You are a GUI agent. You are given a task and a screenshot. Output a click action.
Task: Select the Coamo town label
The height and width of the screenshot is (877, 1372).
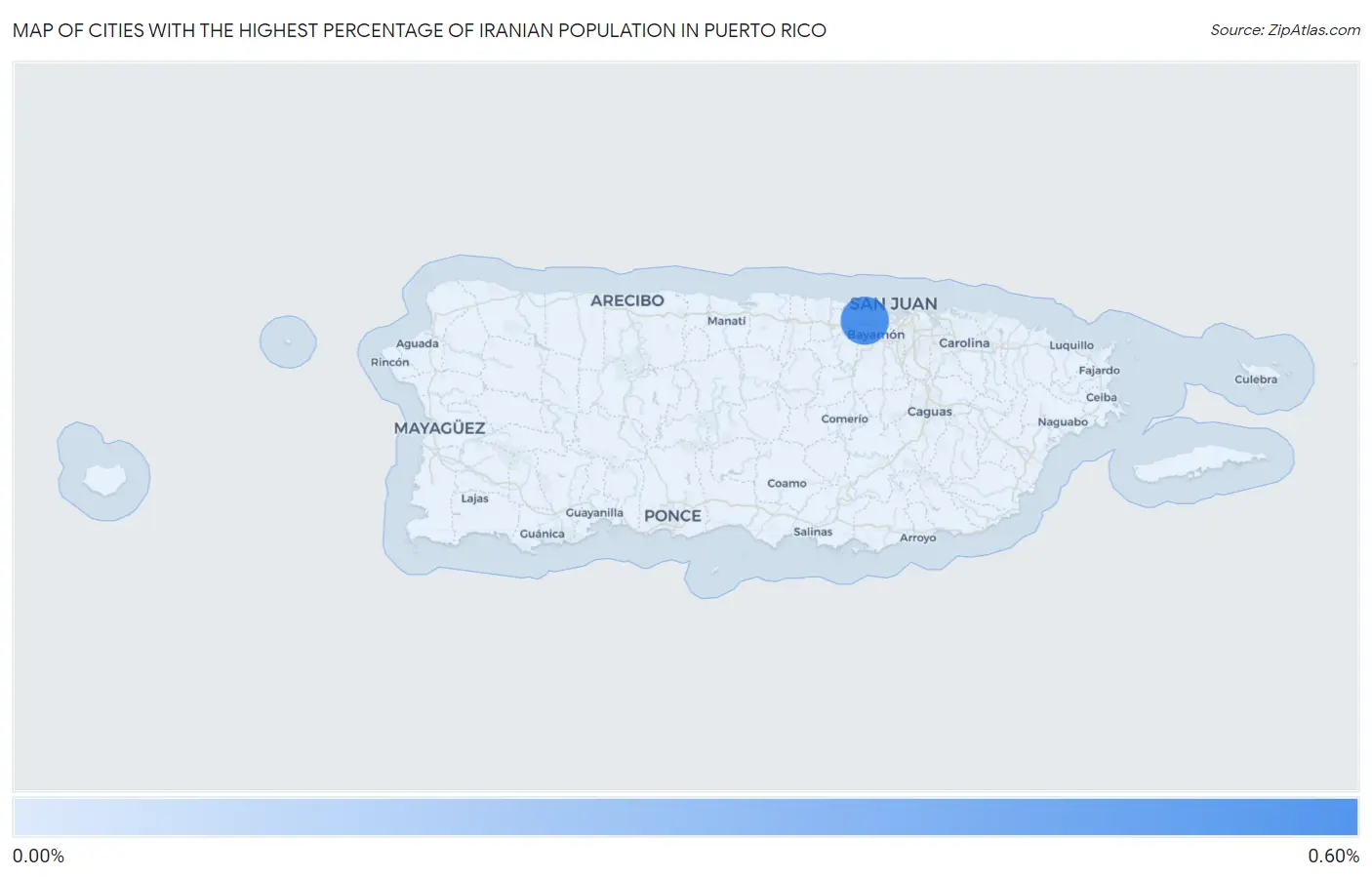[x=787, y=483]
